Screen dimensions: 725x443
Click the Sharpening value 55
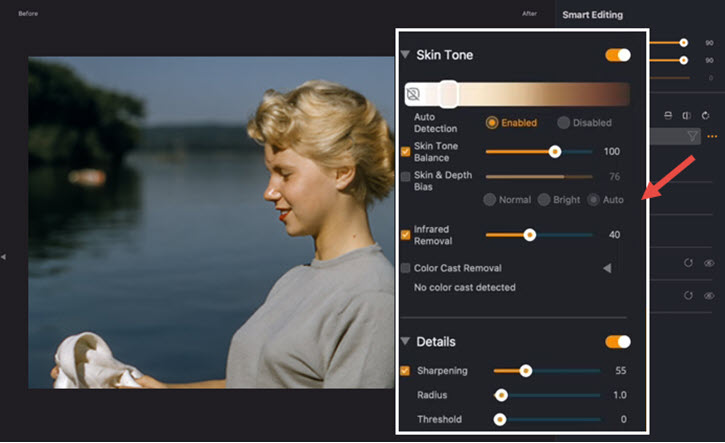point(621,371)
